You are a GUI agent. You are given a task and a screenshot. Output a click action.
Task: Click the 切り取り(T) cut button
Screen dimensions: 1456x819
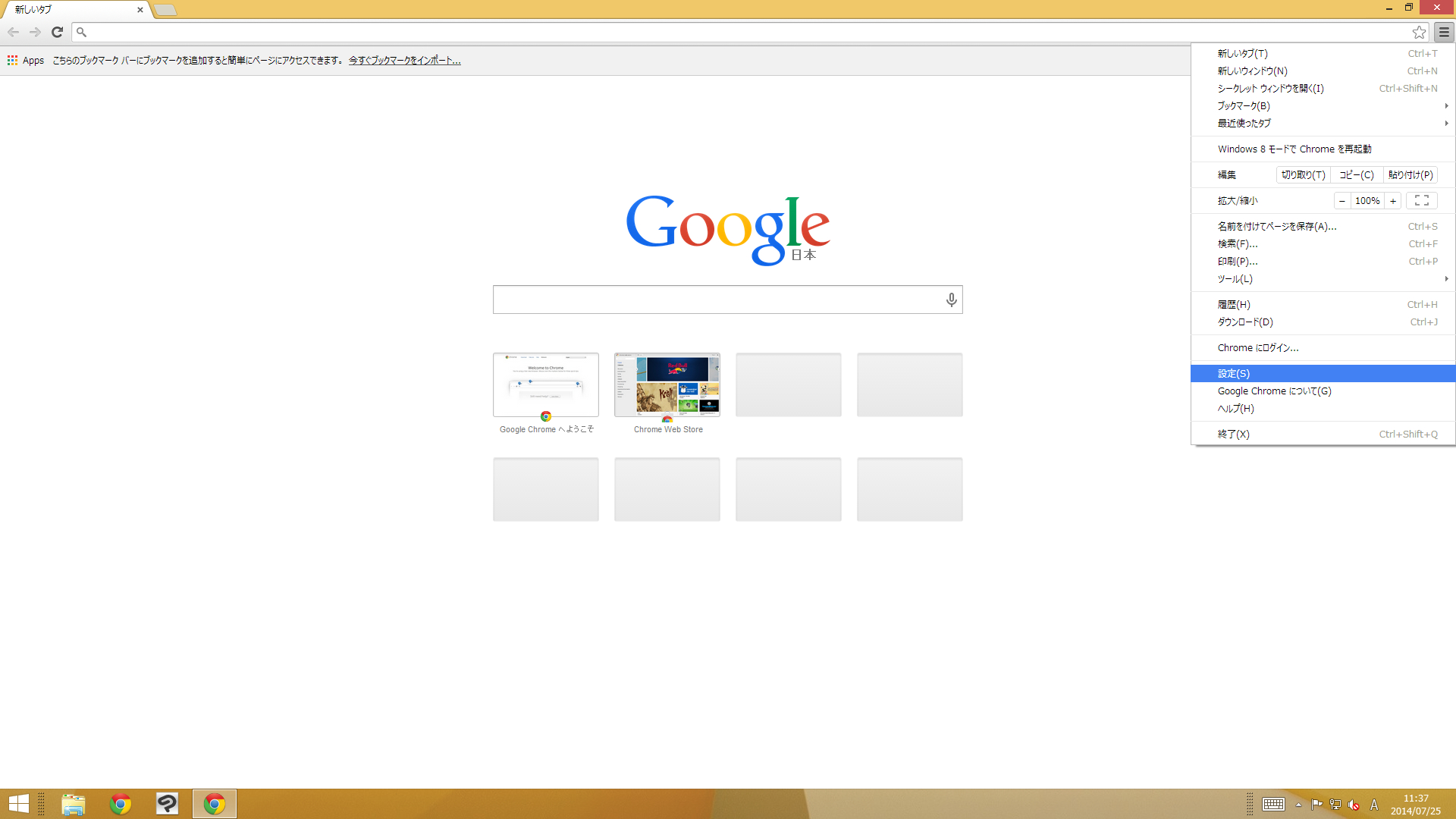1303,174
